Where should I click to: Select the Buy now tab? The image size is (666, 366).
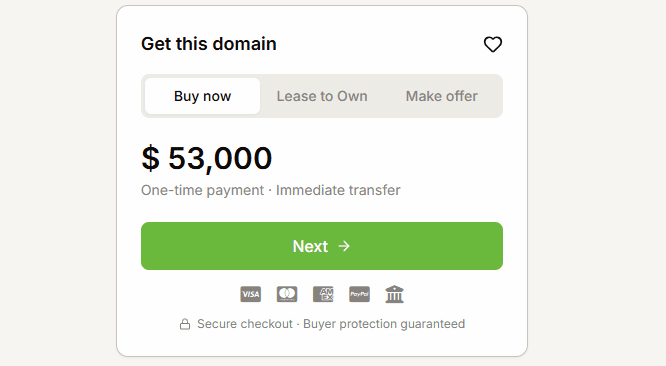tap(203, 96)
